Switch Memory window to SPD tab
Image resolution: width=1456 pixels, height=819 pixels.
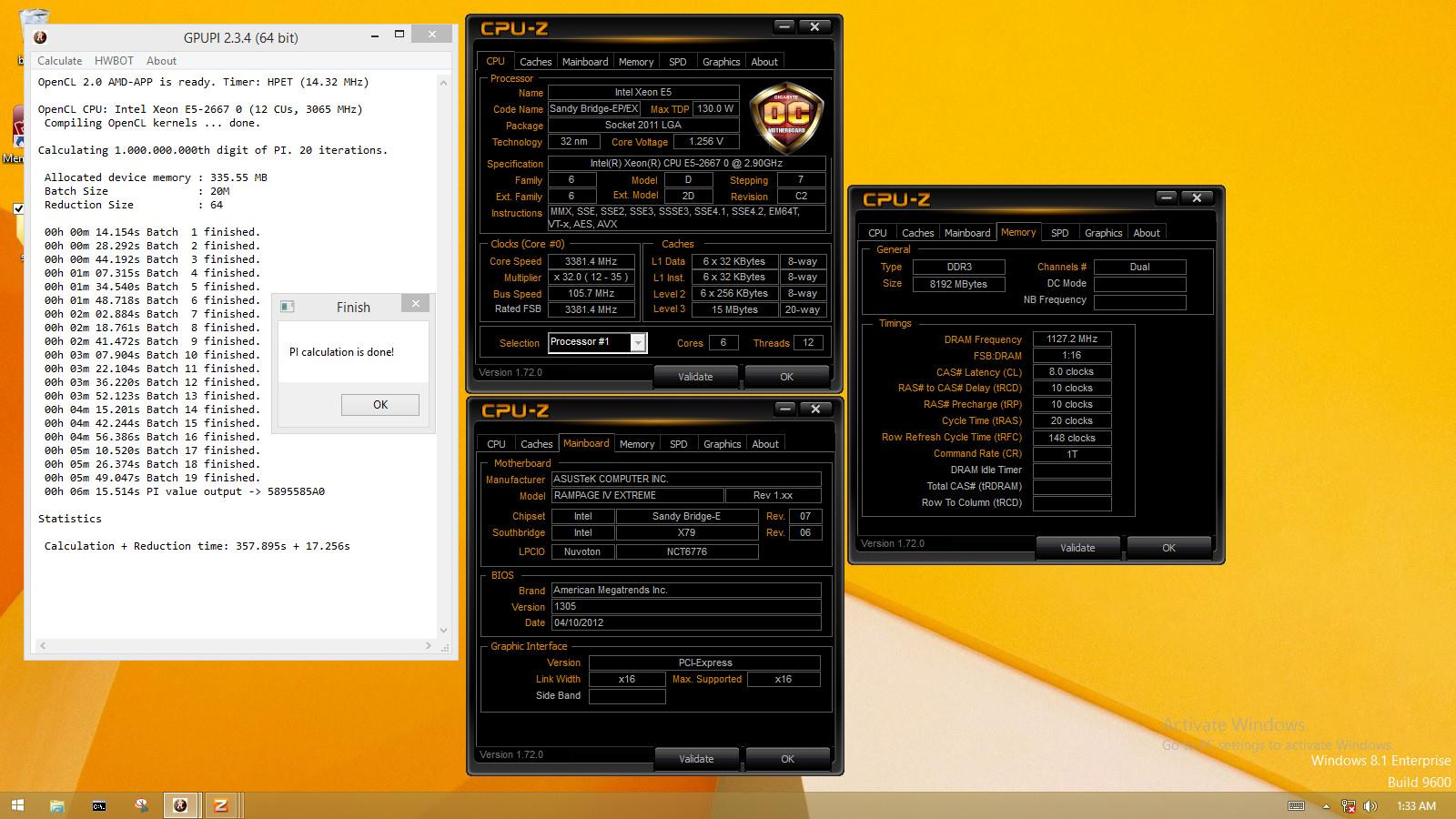1060,233
